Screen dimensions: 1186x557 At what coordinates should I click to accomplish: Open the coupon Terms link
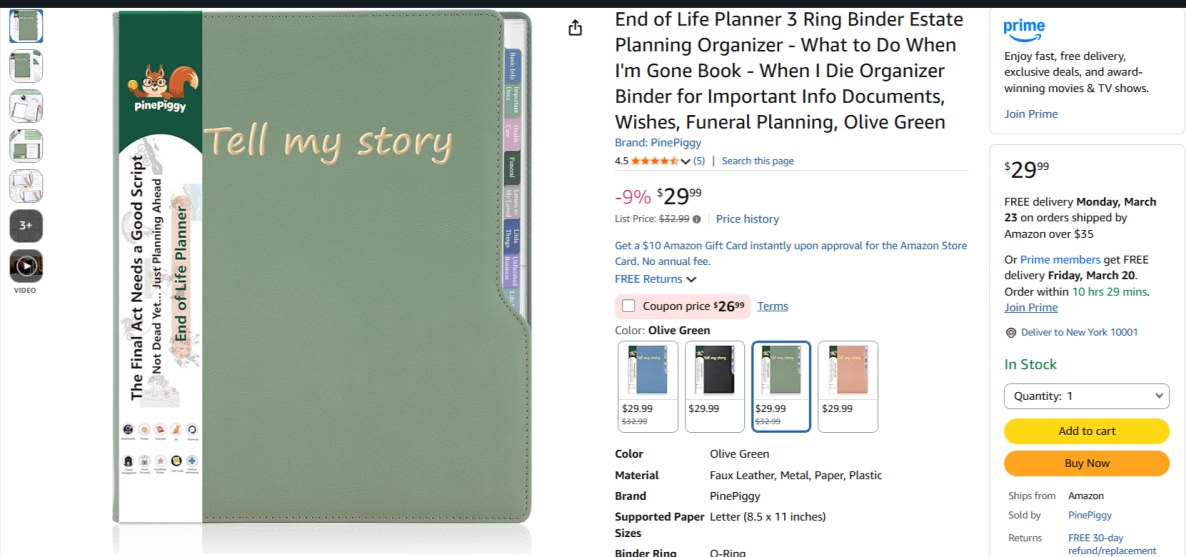[x=772, y=306]
